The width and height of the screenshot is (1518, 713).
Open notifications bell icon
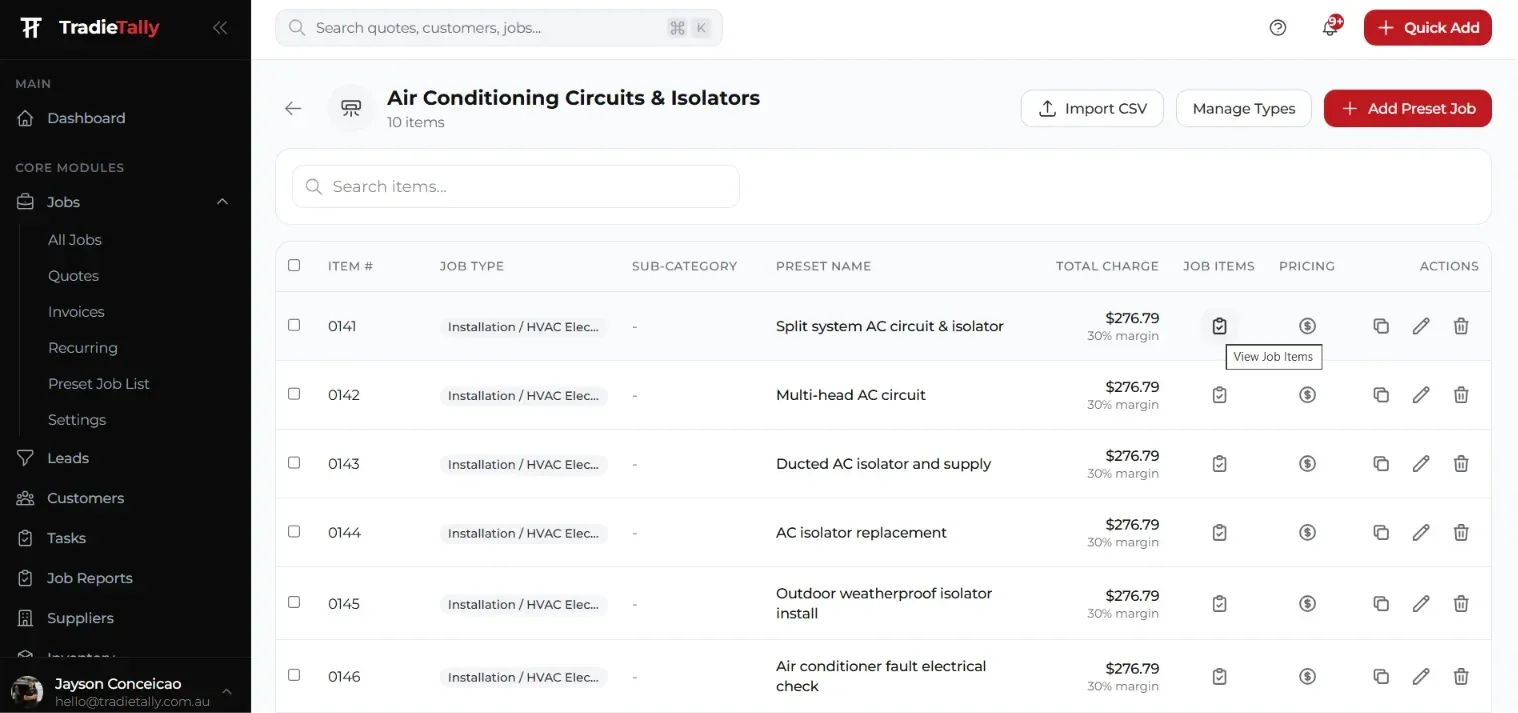(x=1330, y=28)
